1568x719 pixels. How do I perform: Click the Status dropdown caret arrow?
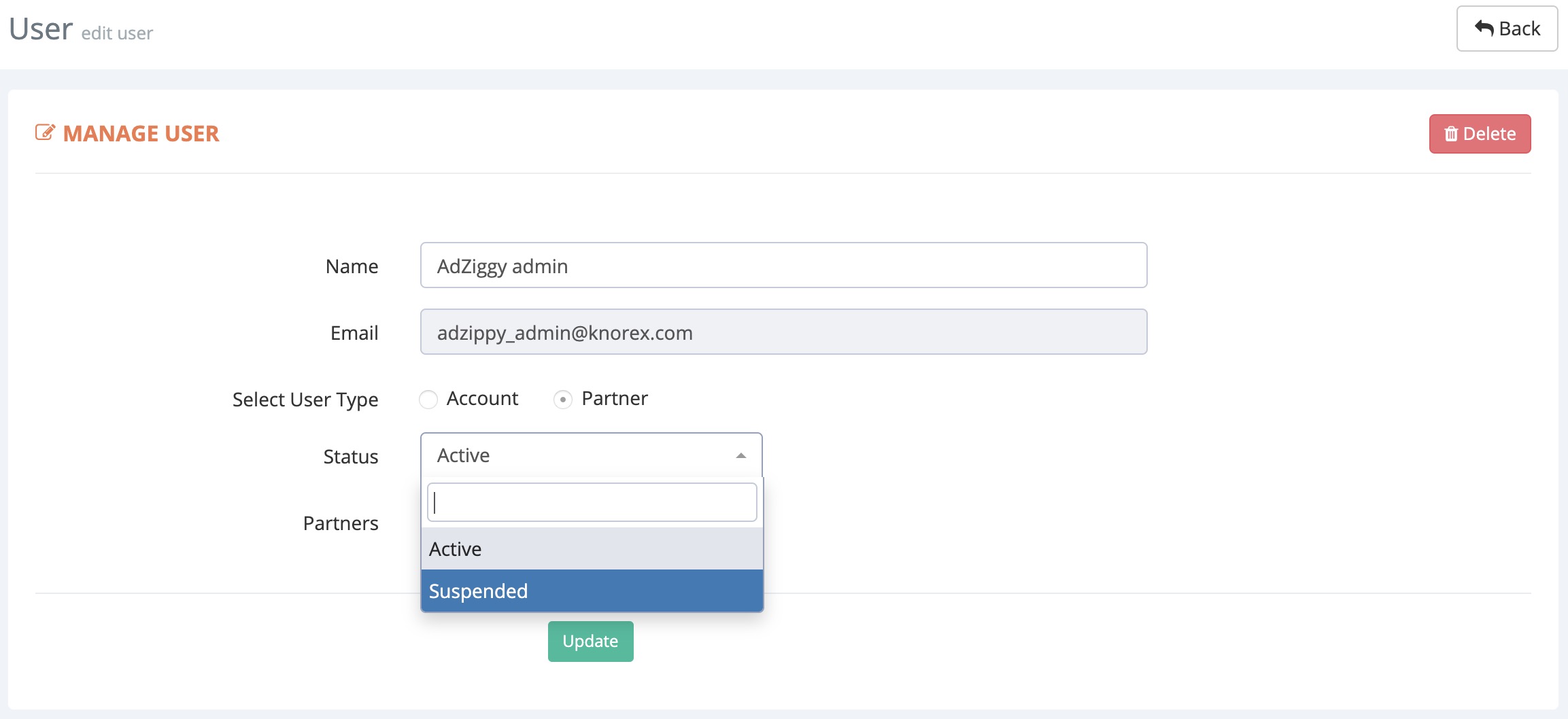coord(741,456)
